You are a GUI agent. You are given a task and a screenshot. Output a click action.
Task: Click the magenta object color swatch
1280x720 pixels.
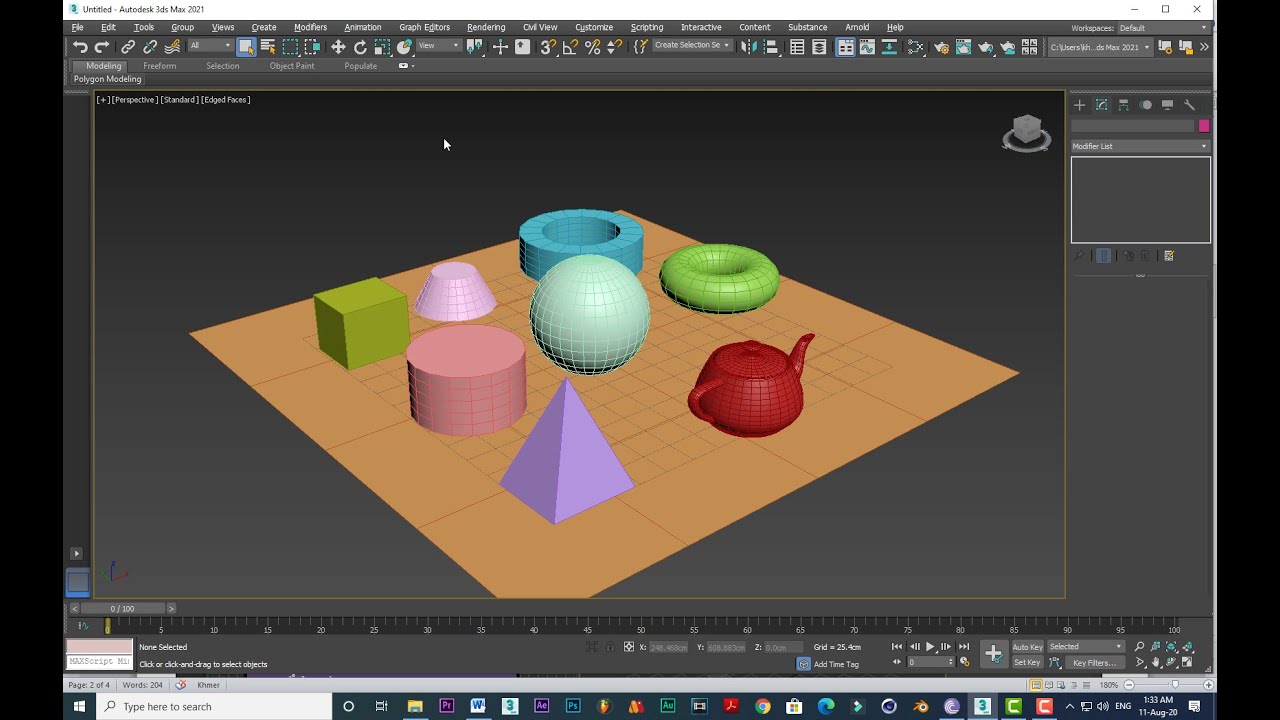[x=1204, y=126]
